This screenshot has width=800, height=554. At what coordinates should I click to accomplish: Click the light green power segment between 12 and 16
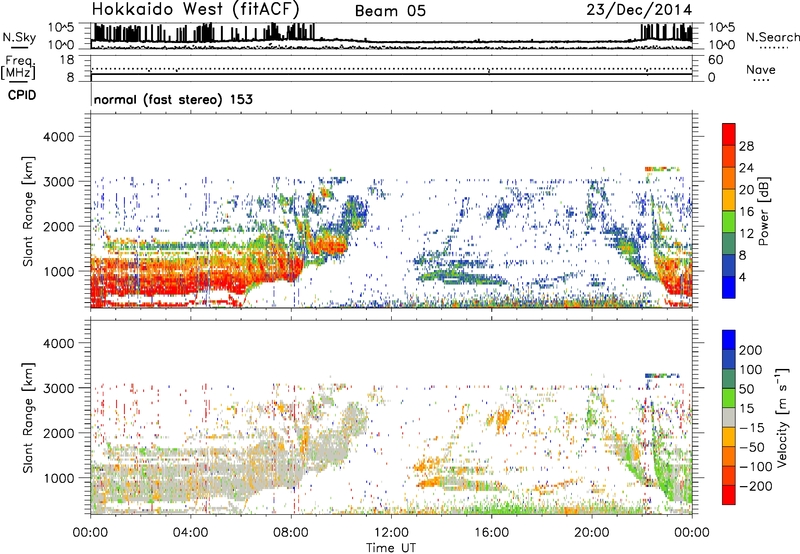tap(729, 222)
